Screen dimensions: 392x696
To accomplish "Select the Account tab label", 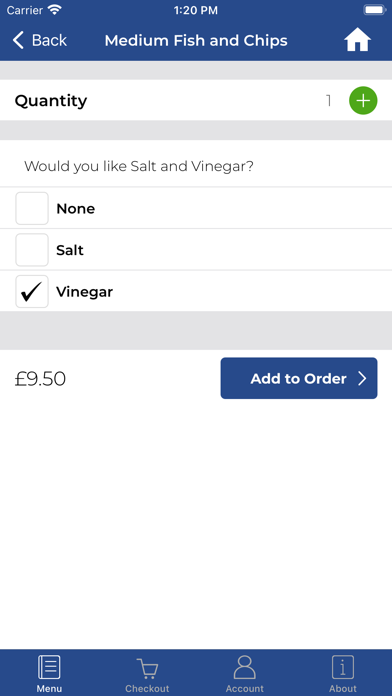I will click(x=245, y=688).
